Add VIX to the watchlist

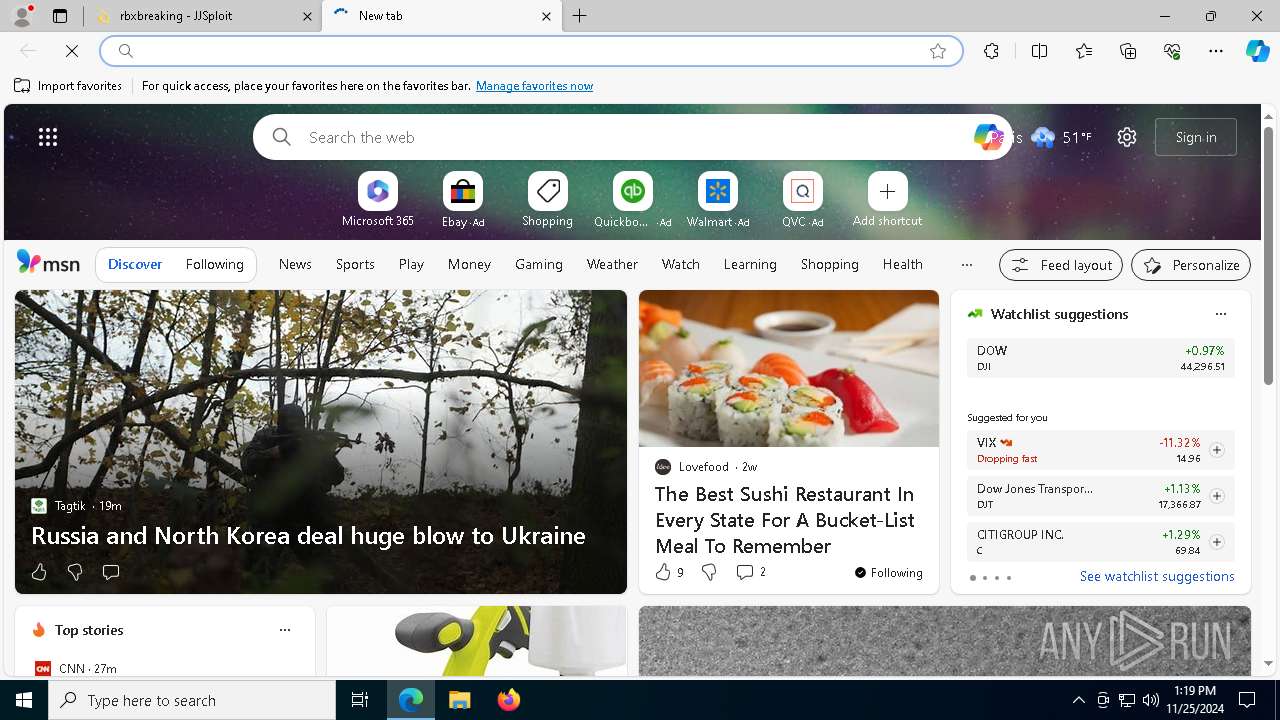pos(1216,450)
